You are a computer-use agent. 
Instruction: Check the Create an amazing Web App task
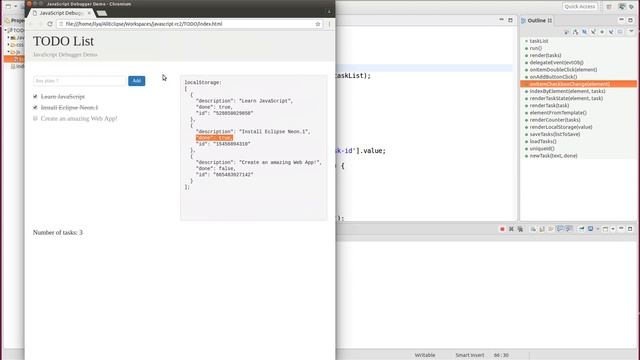[x=35, y=118]
